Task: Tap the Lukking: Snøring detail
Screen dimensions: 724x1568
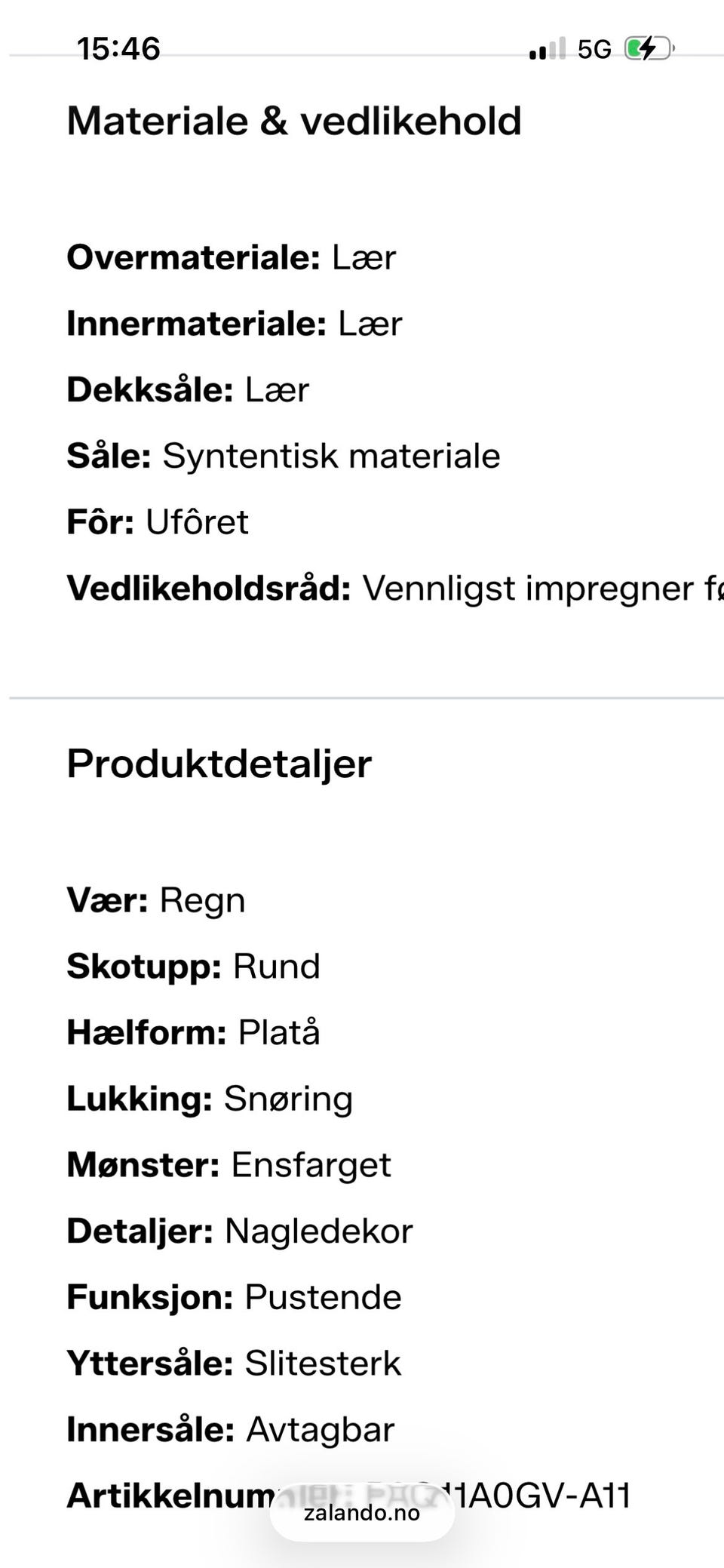Action: click(x=210, y=1099)
